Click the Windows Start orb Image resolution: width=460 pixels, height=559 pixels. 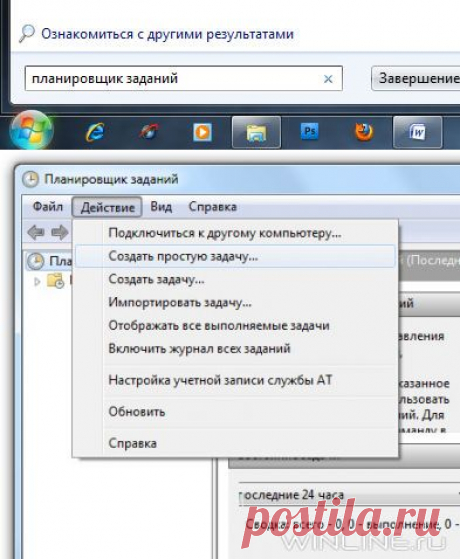pyautogui.click(x=31, y=130)
